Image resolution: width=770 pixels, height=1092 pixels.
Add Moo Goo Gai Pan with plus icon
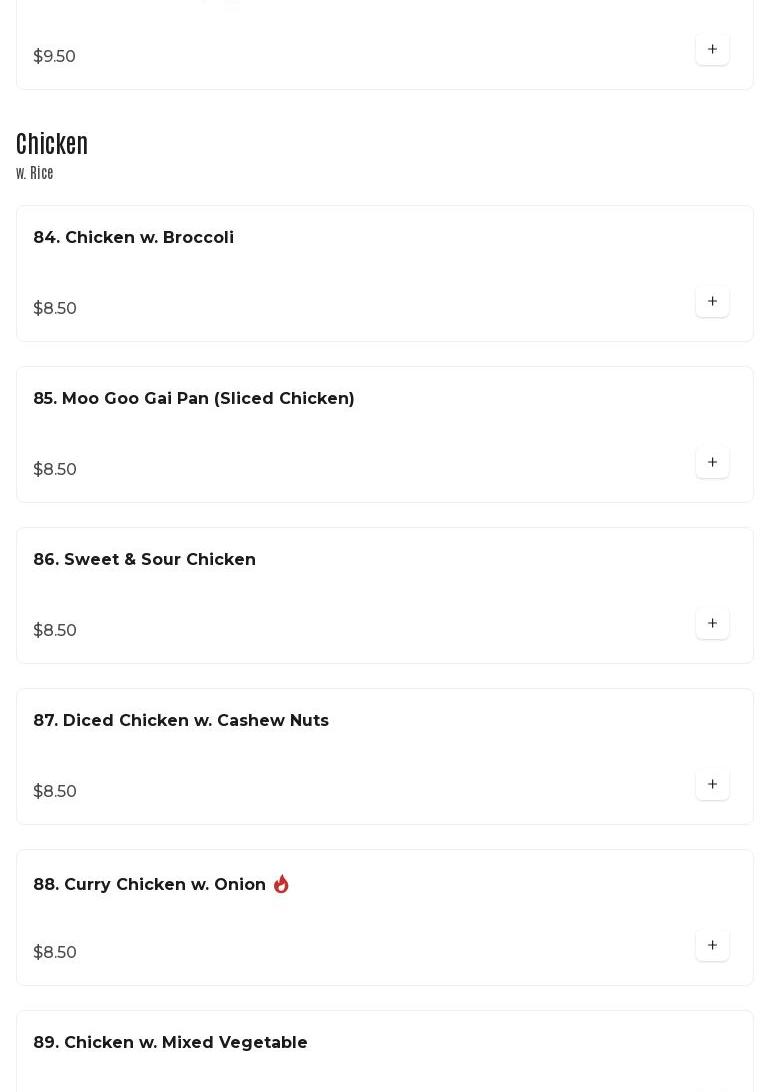(x=712, y=462)
